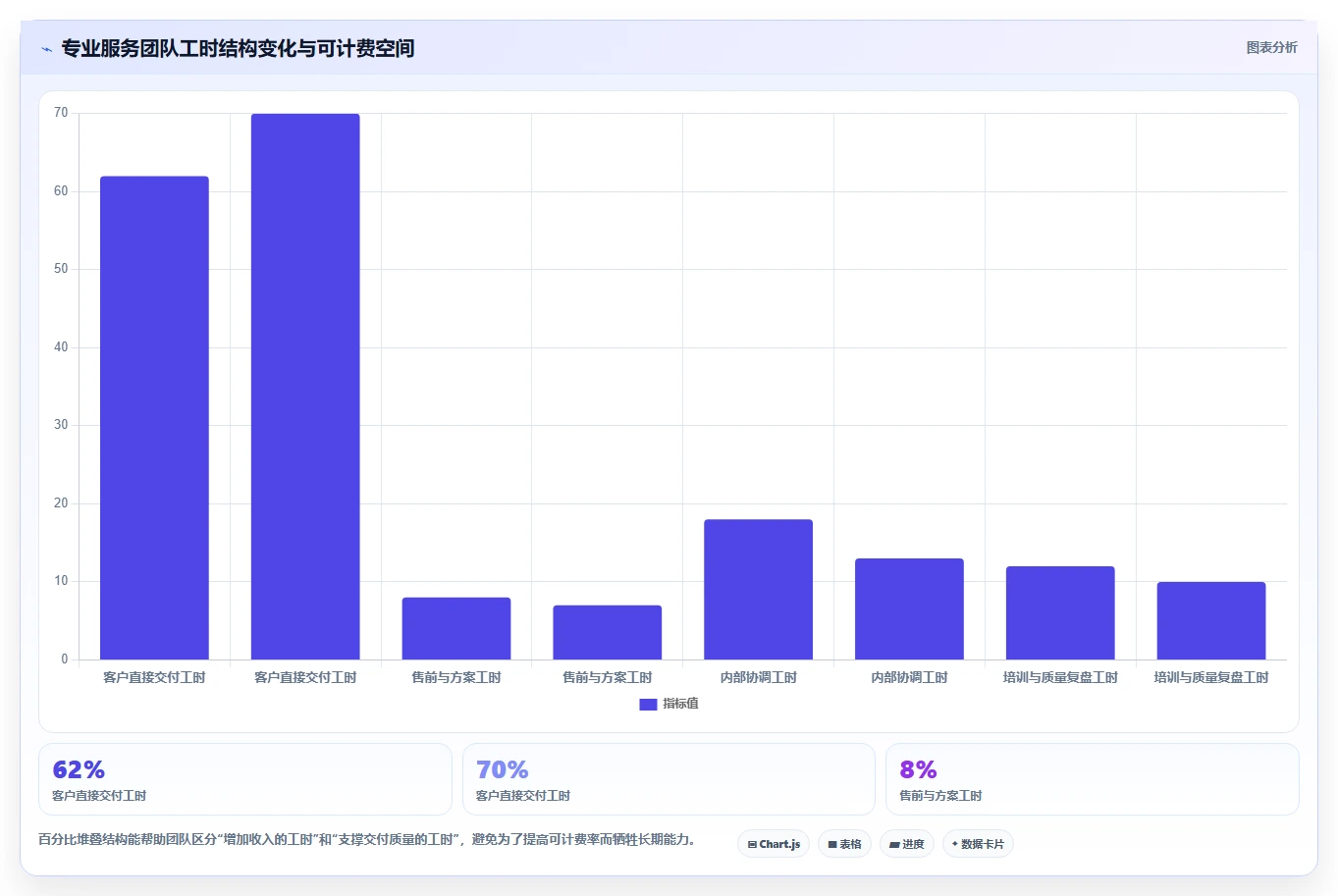Select the Chart.js chip
This screenshot has width=1338, height=896.
pyautogui.click(x=774, y=844)
